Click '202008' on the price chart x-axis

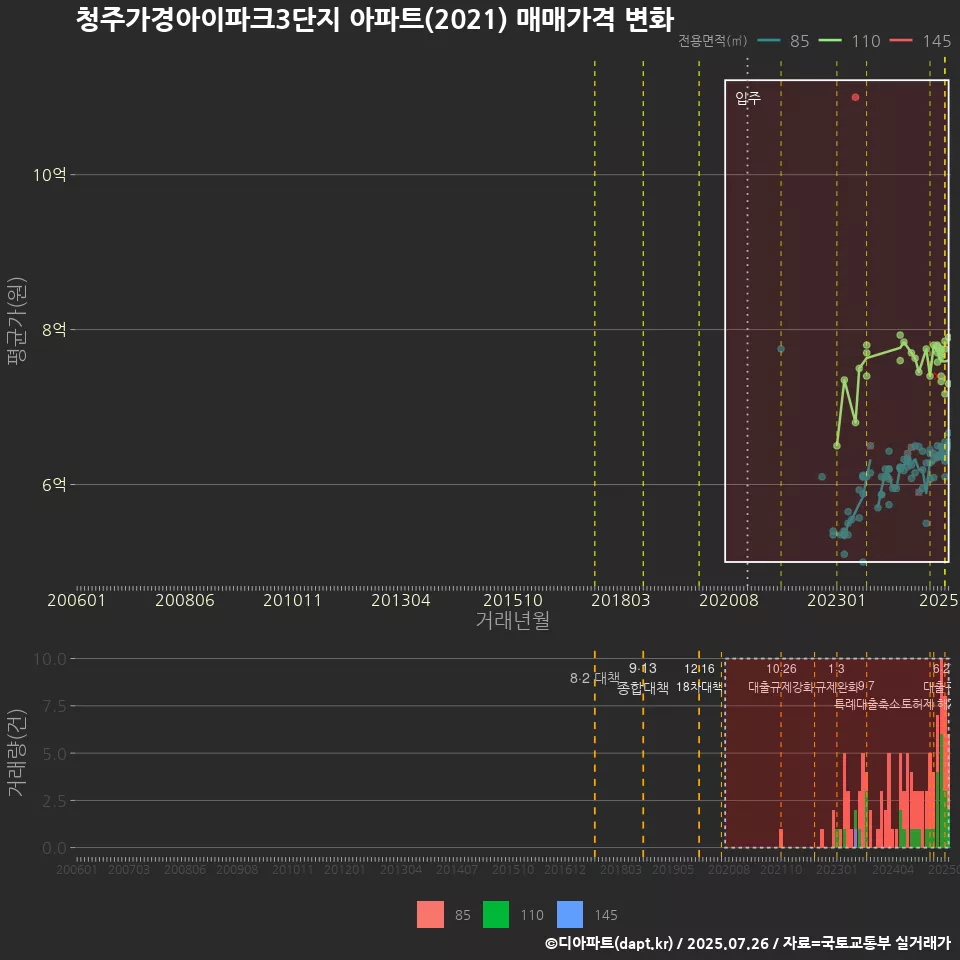(x=729, y=600)
